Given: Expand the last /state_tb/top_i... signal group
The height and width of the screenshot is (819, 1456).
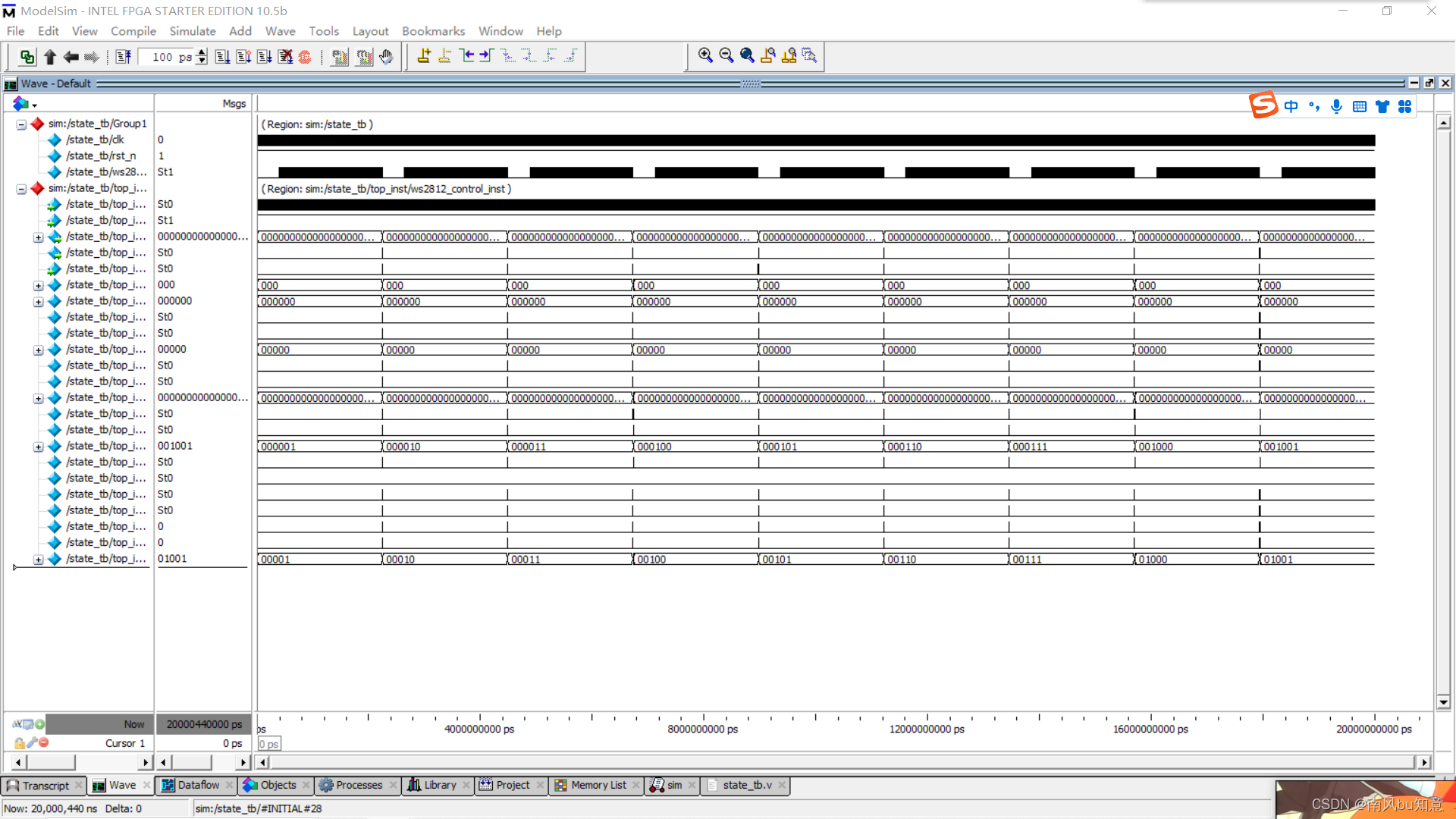Looking at the screenshot, I should 38,558.
